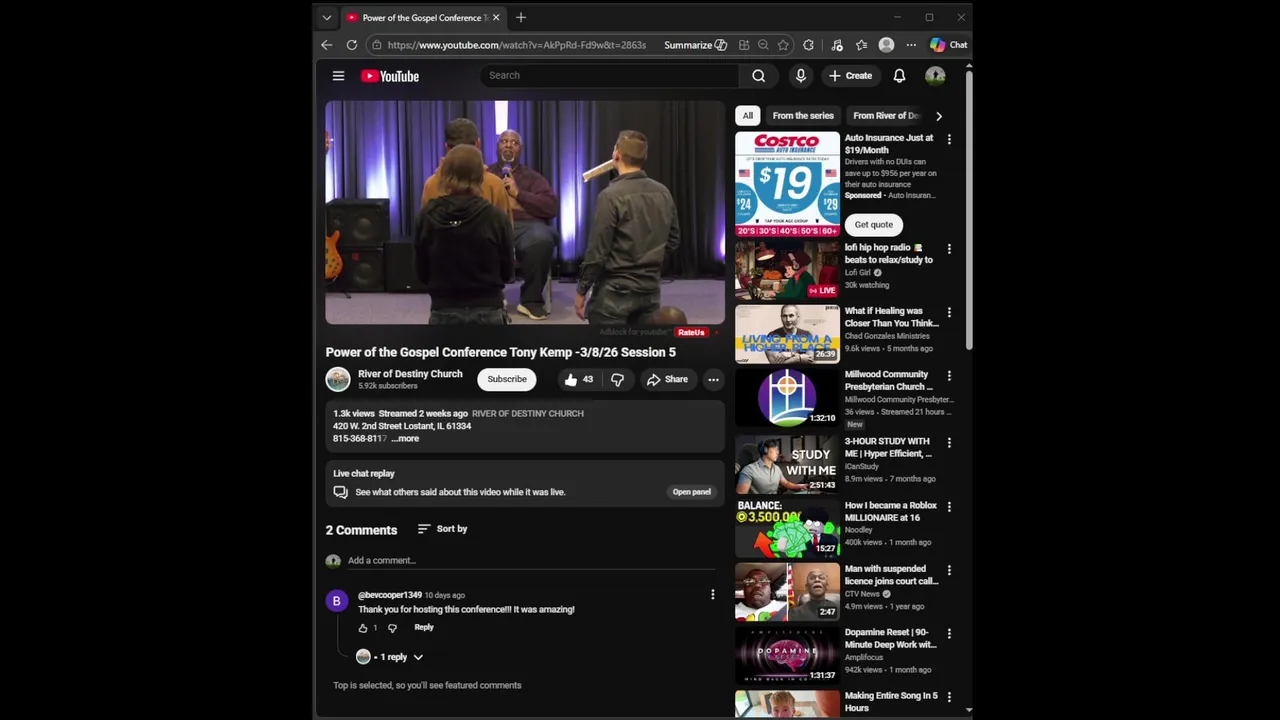Click the page vertical scrollbar

point(969,210)
